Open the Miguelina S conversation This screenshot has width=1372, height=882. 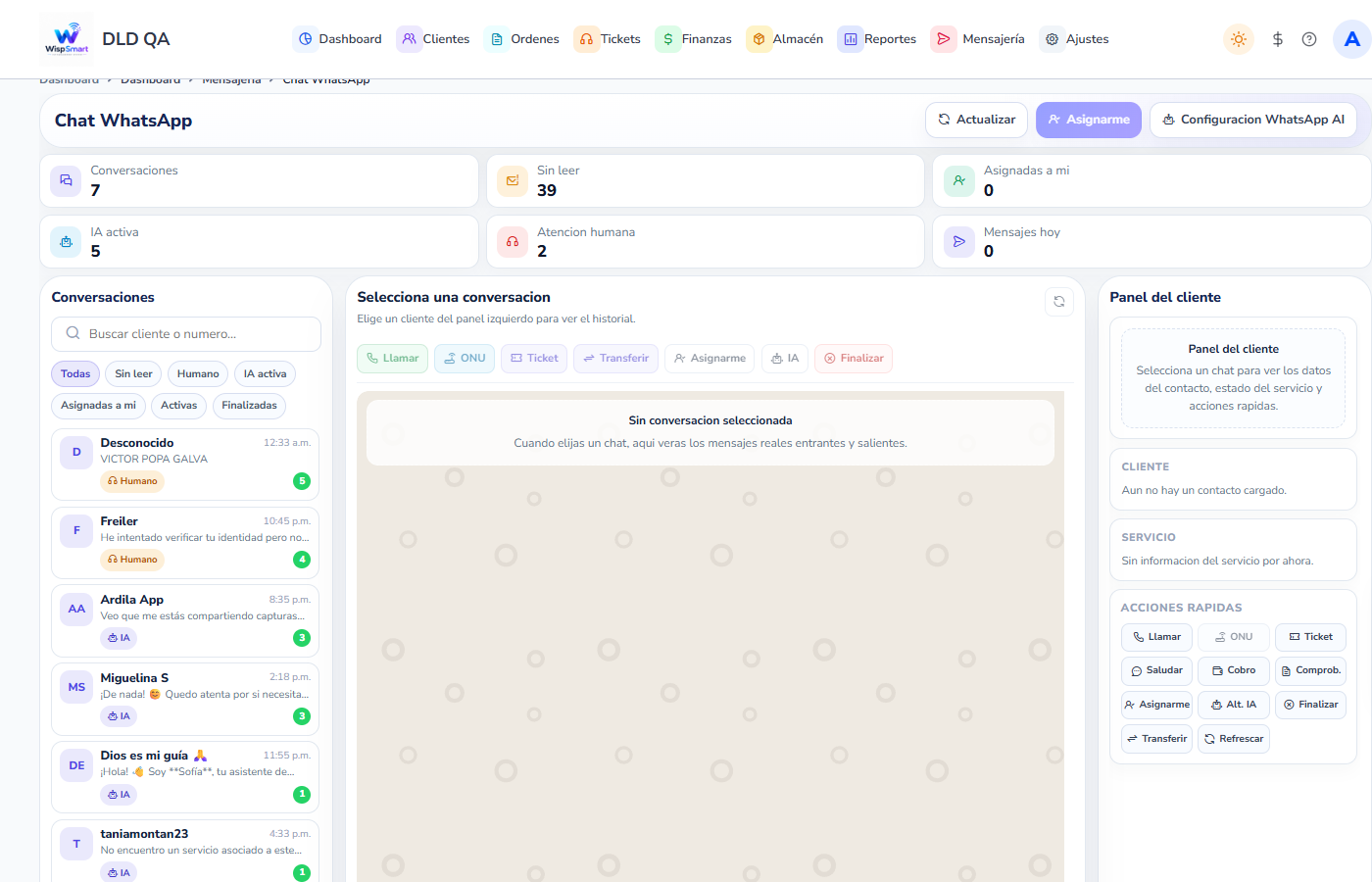(x=185, y=700)
